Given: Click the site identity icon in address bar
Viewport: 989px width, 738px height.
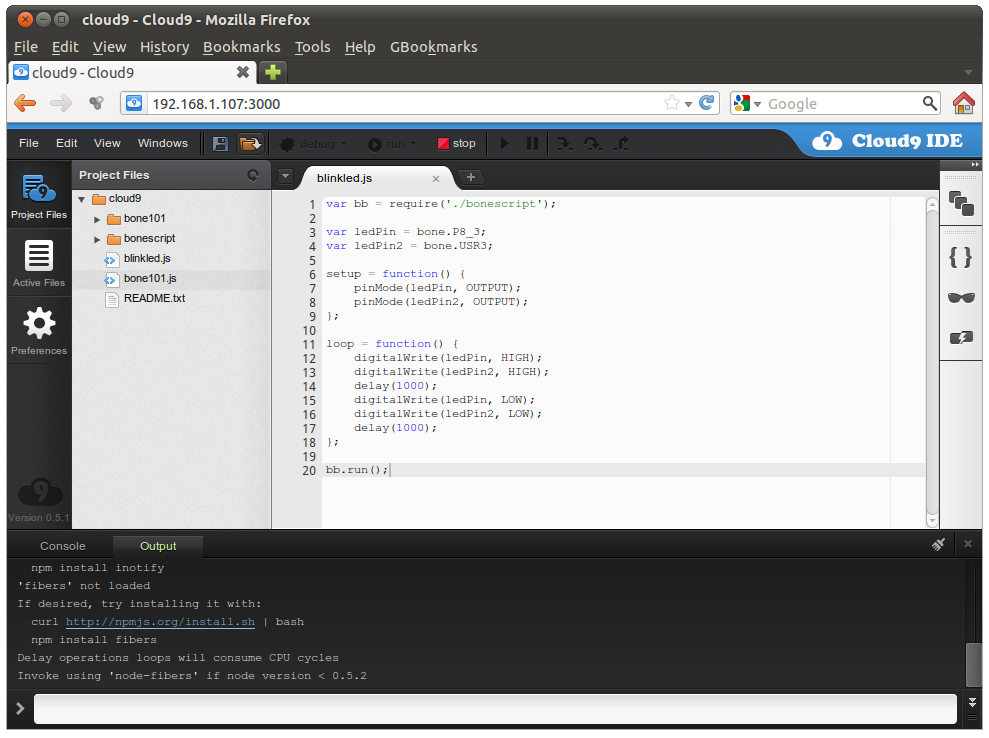Looking at the screenshot, I should click(x=134, y=103).
